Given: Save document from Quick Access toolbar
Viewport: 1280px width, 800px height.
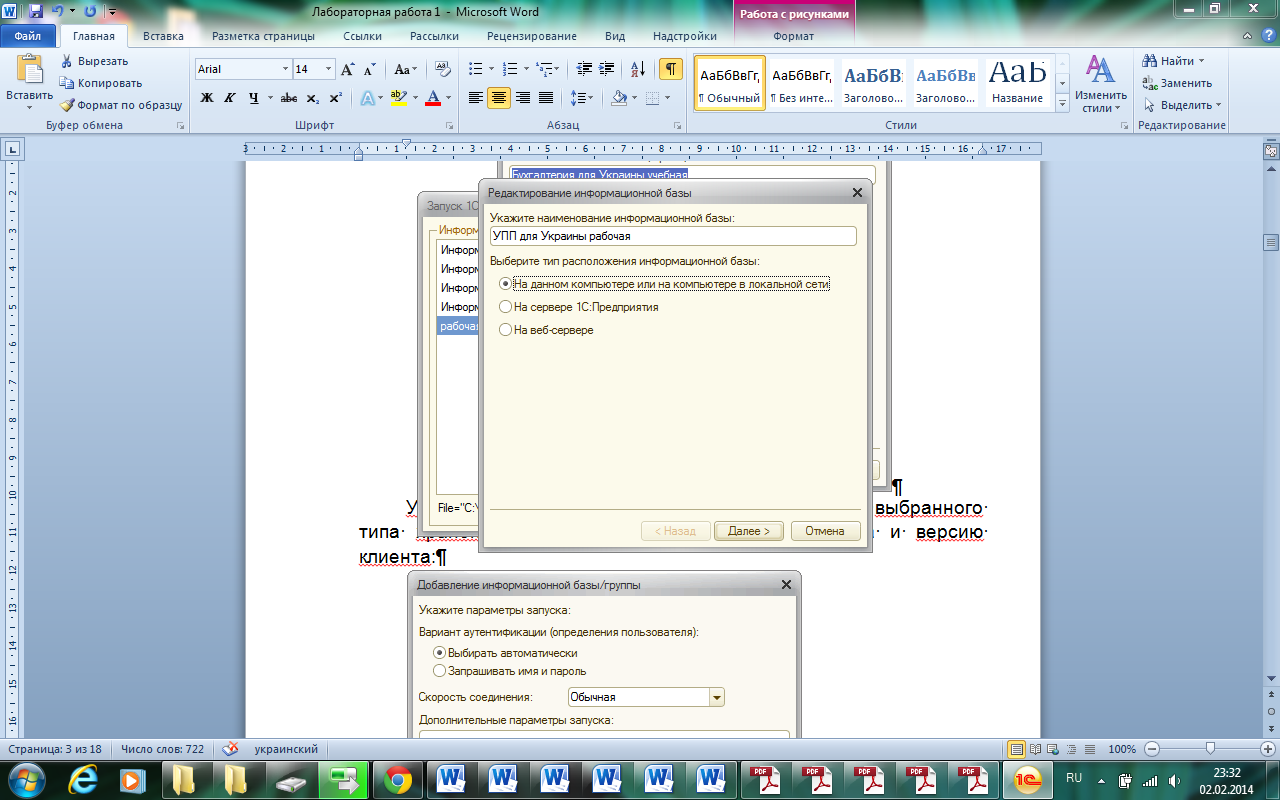Looking at the screenshot, I should click(36, 12).
